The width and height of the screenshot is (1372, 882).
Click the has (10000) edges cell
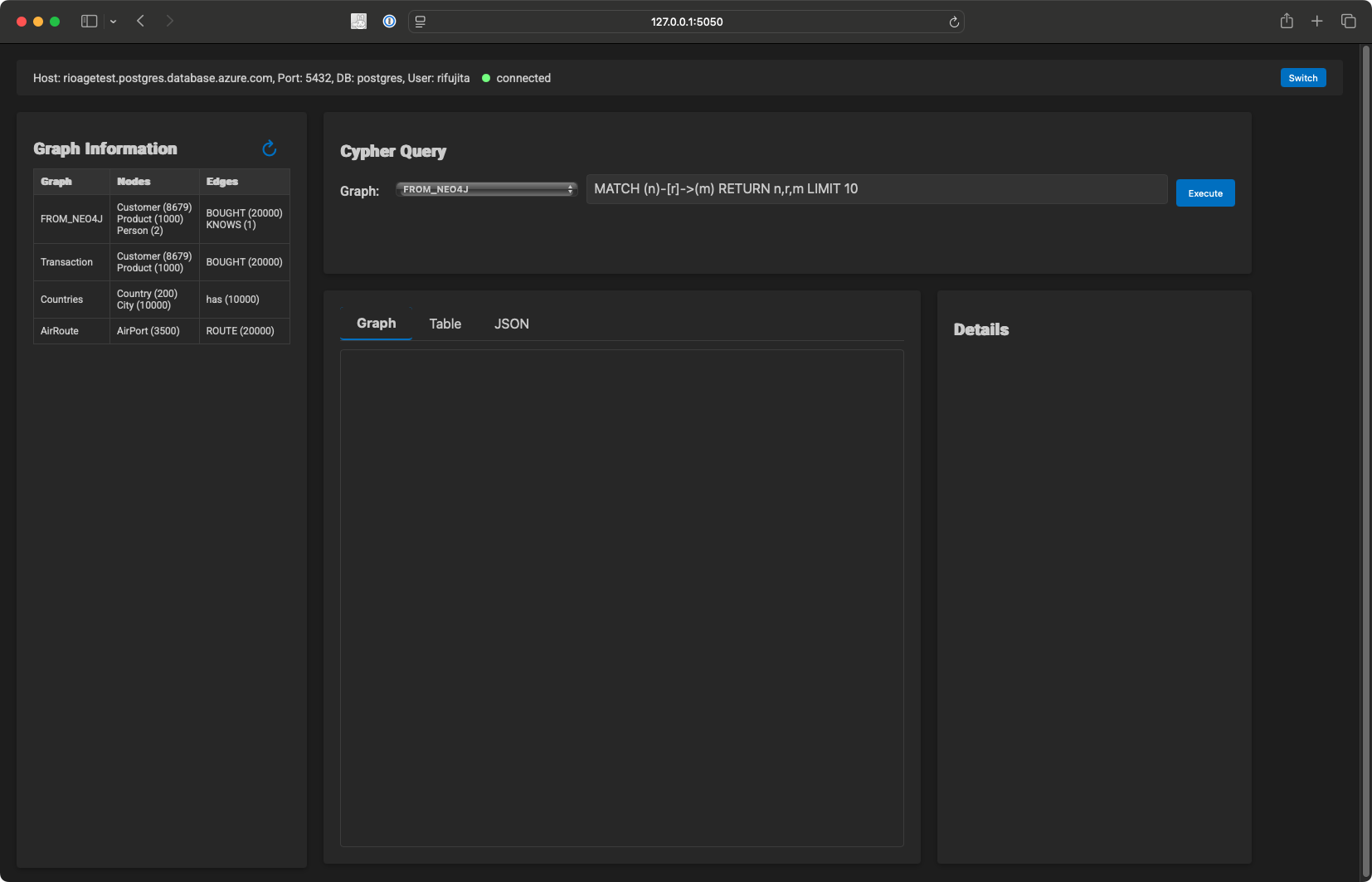click(244, 300)
